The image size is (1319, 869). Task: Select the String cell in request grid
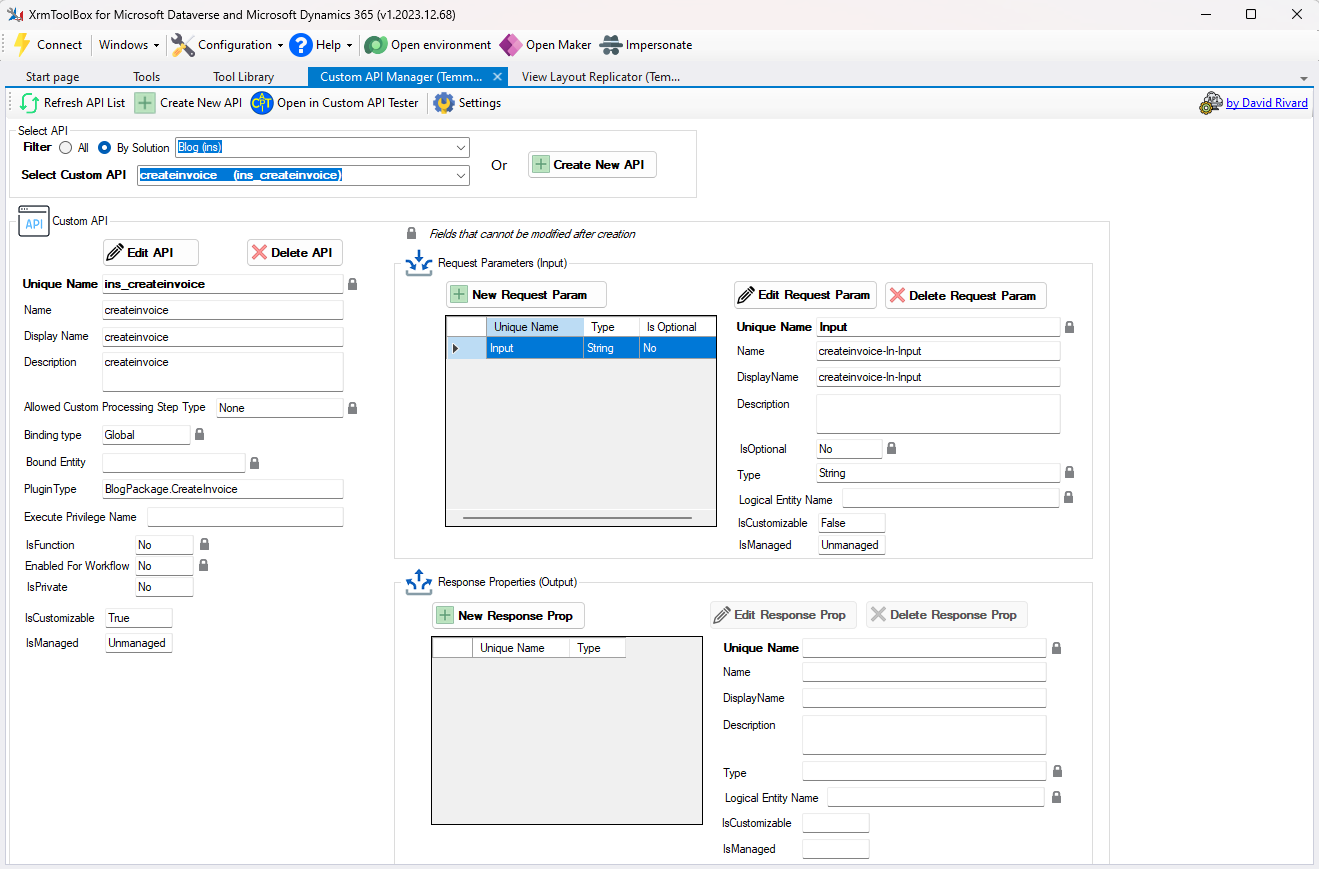(612, 348)
